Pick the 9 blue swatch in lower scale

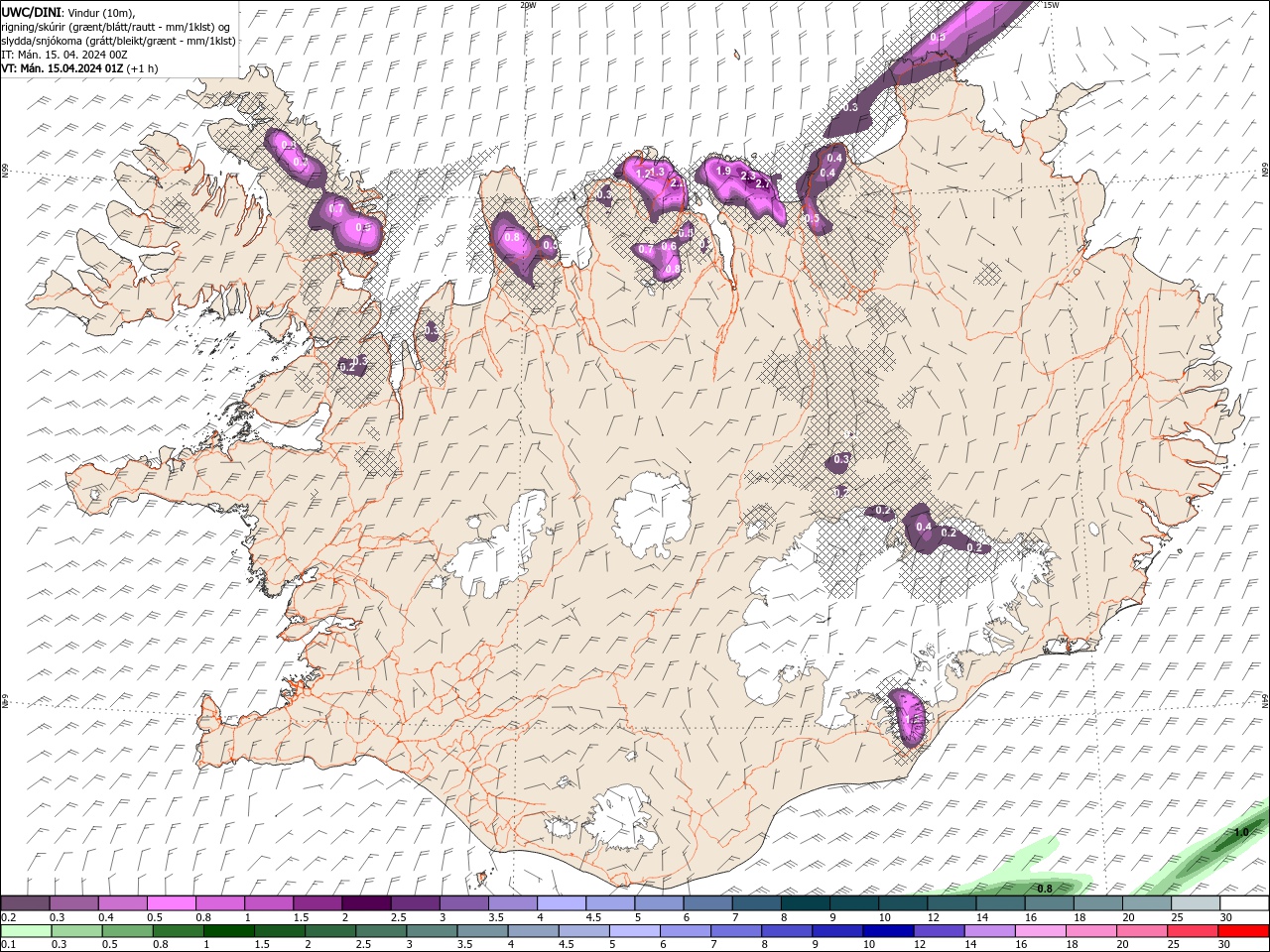[835, 931]
